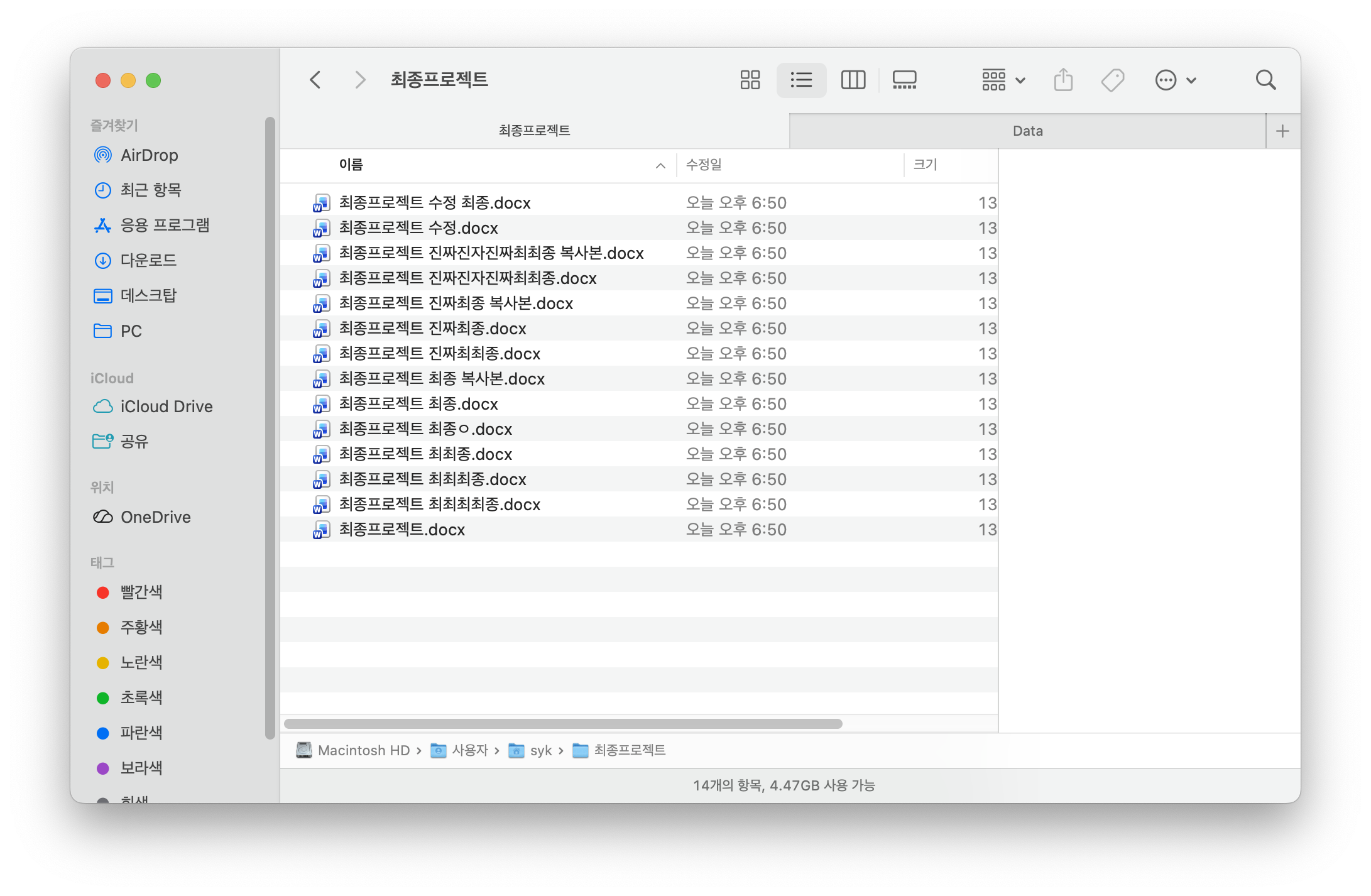Click the Share toolbar icon
The height and width of the screenshot is (896, 1371).
coord(1063,80)
